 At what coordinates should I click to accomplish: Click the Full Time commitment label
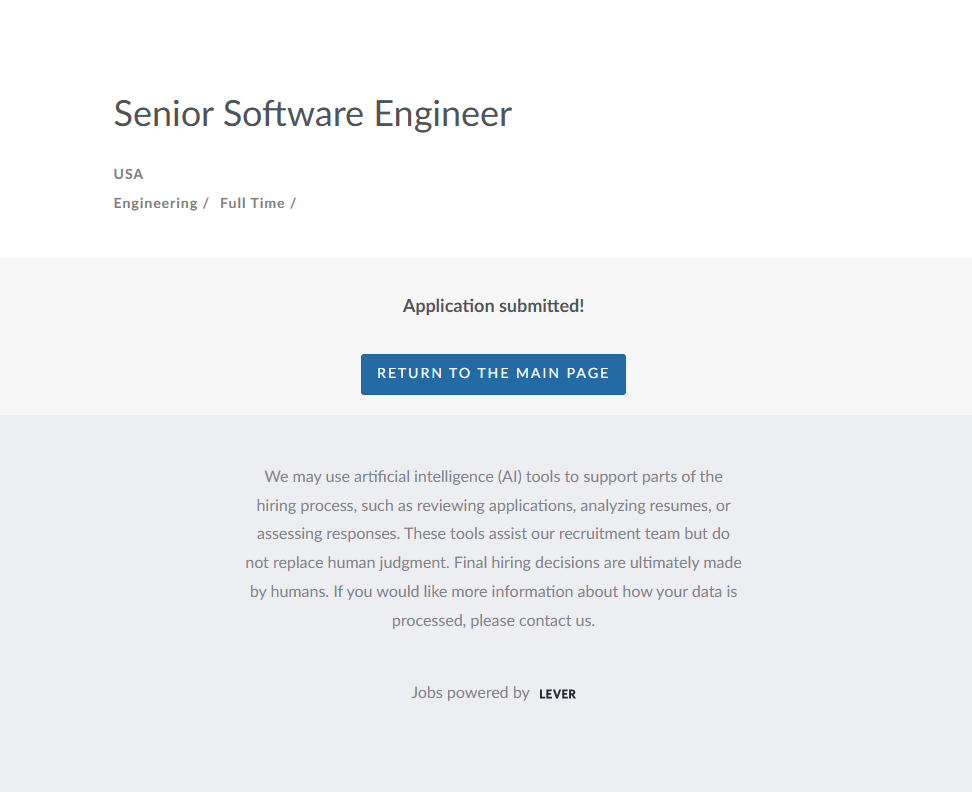252,203
